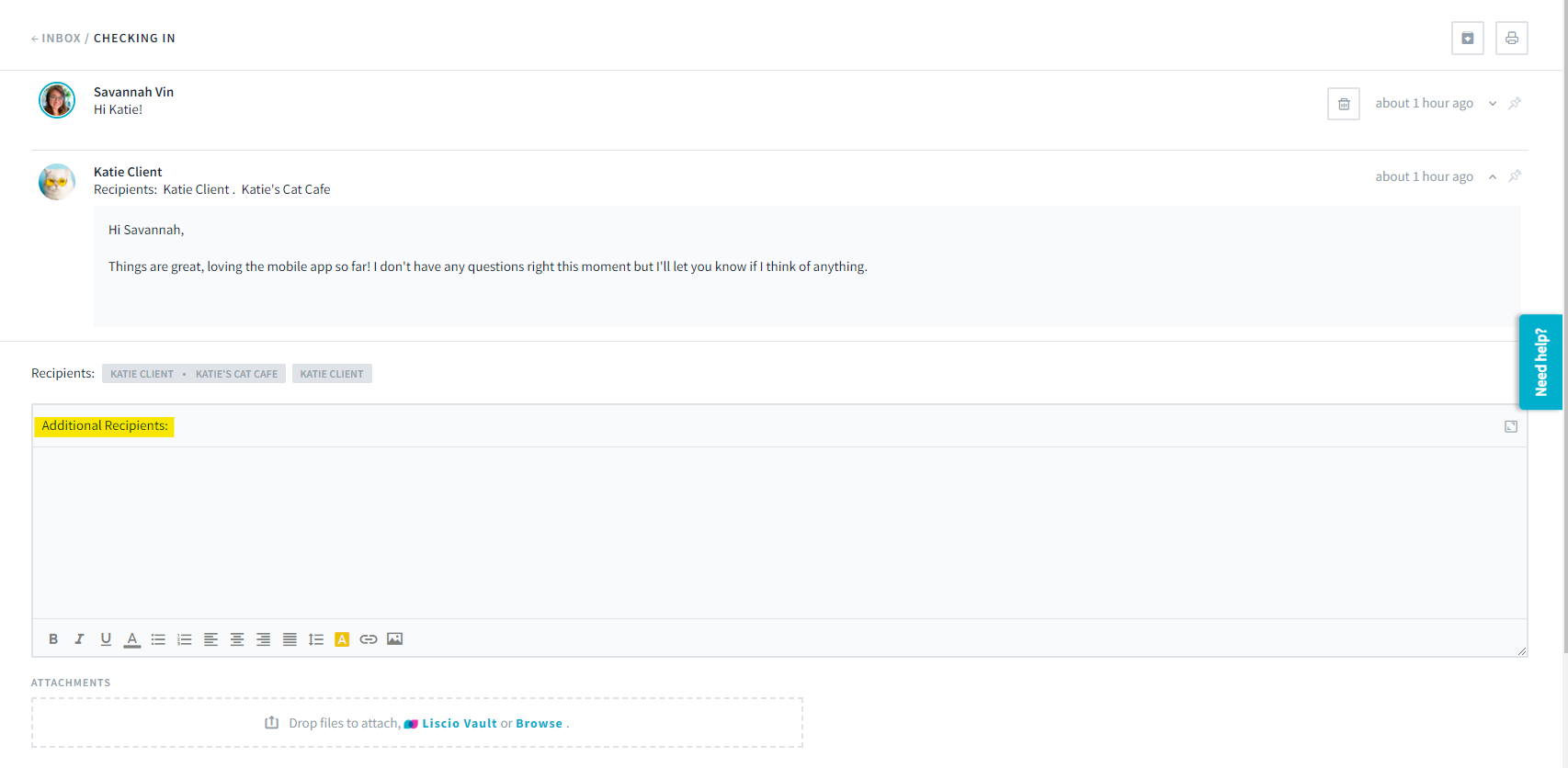1568x768 pixels.
Task: Click the Katie Client sender name
Action: [128, 172]
